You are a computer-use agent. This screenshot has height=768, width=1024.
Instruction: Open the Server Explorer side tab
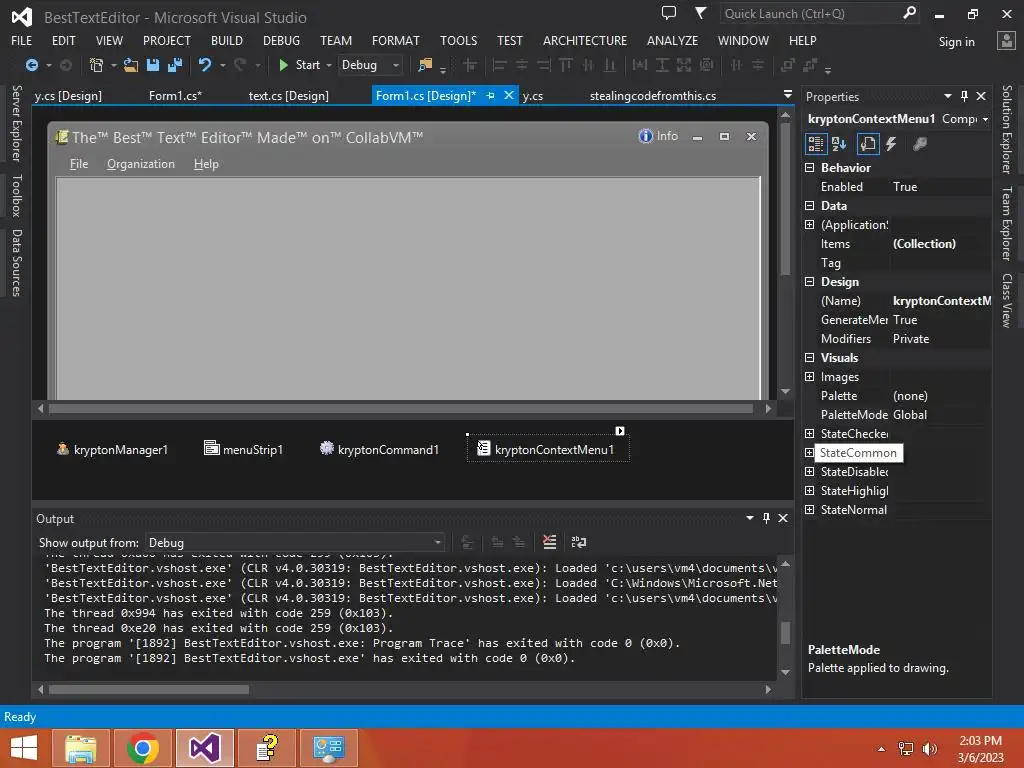click(17, 123)
